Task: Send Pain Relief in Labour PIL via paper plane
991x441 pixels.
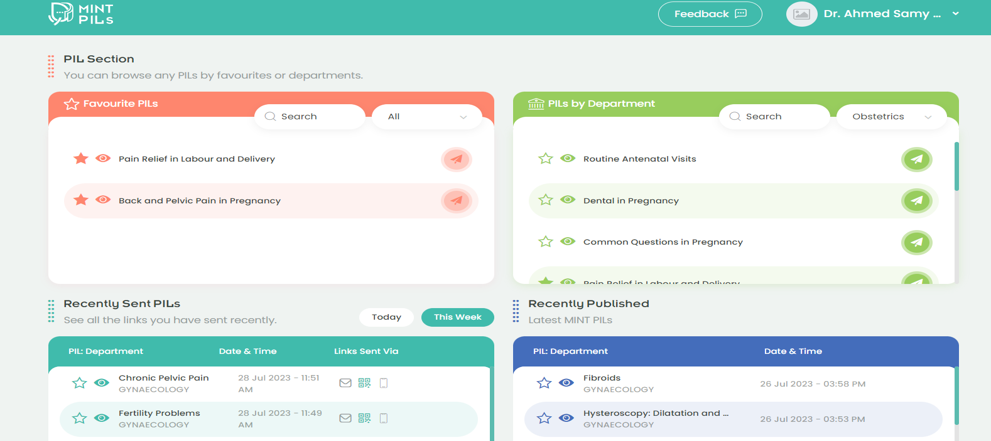Action: tap(456, 159)
